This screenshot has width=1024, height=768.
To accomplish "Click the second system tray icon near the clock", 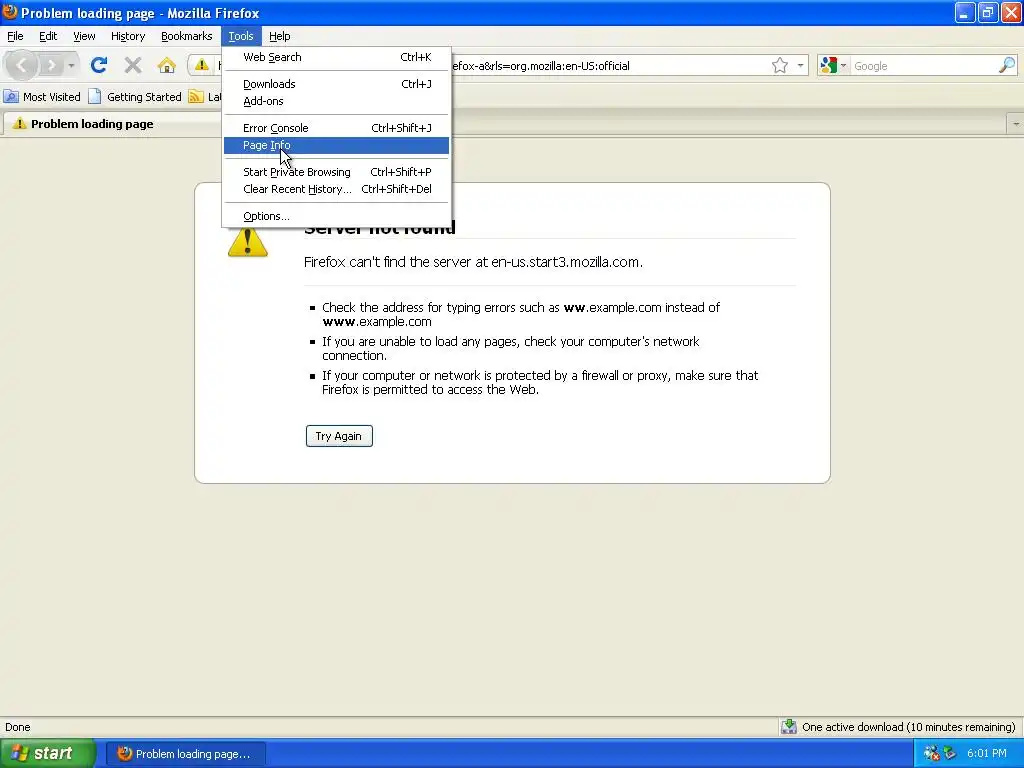I will point(950,754).
